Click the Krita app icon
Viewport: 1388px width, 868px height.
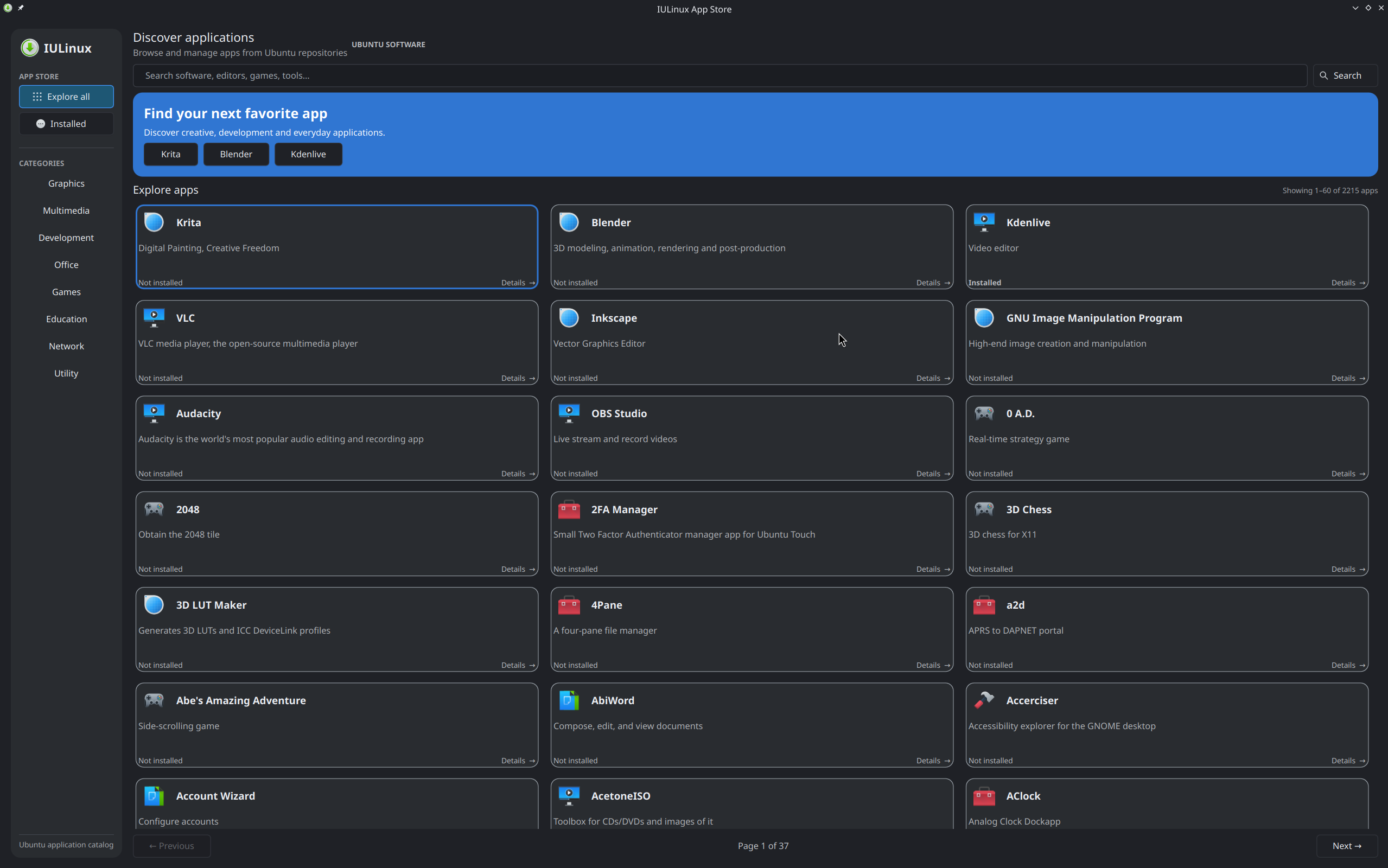tap(154, 222)
